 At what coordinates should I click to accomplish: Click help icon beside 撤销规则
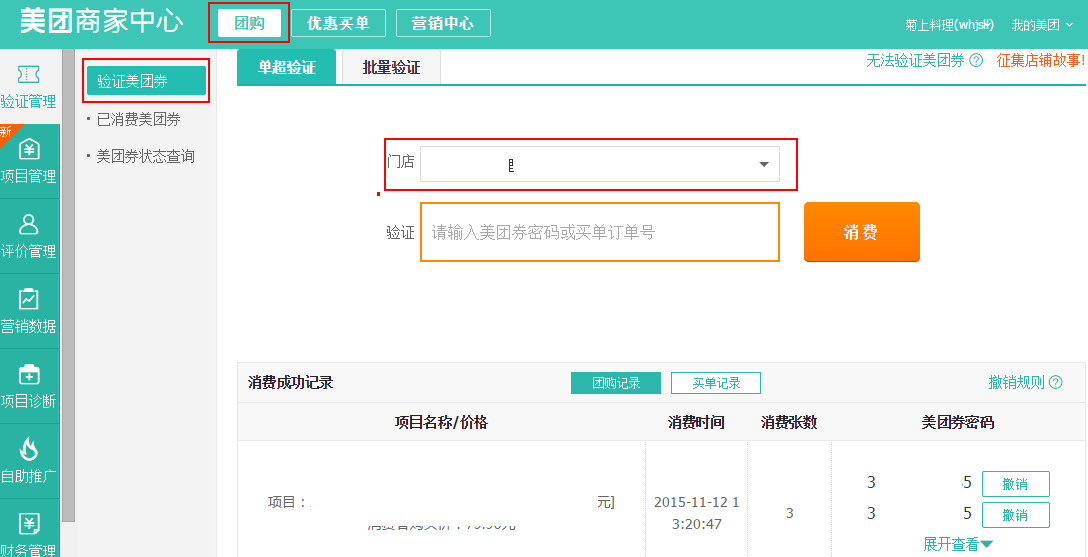click(x=1055, y=382)
